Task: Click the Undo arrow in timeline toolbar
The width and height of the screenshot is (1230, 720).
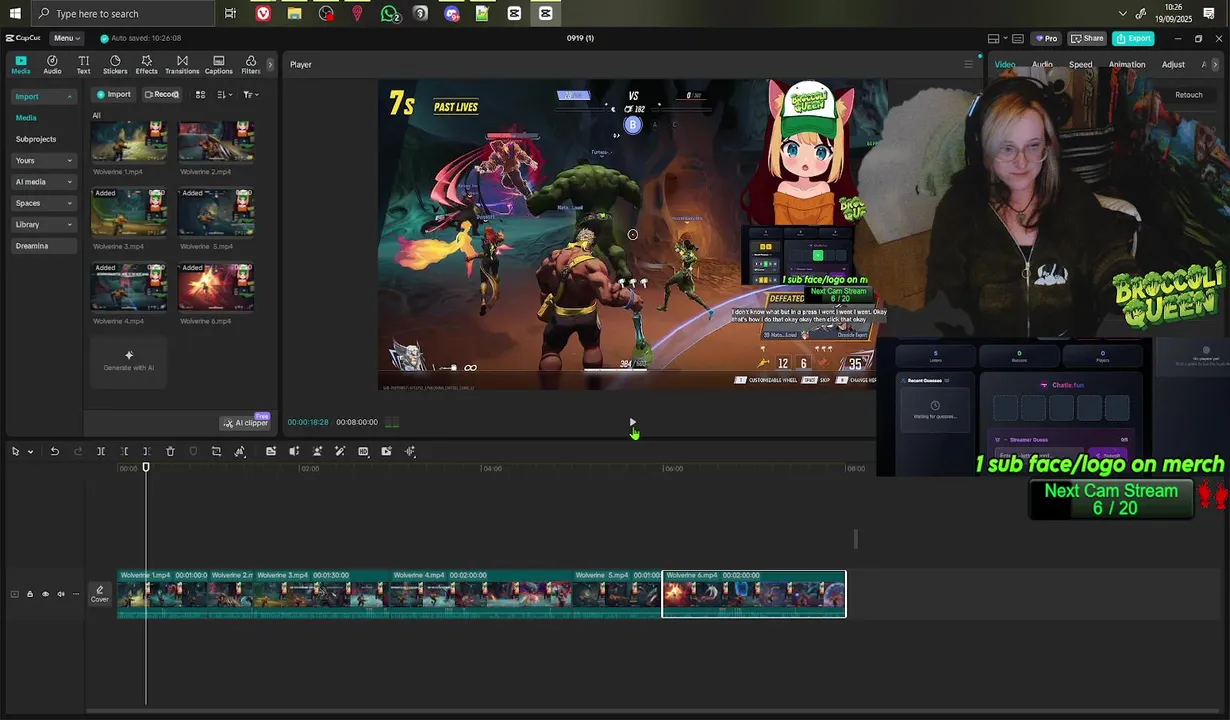Action: pyautogui.click(x=54, y=451)
